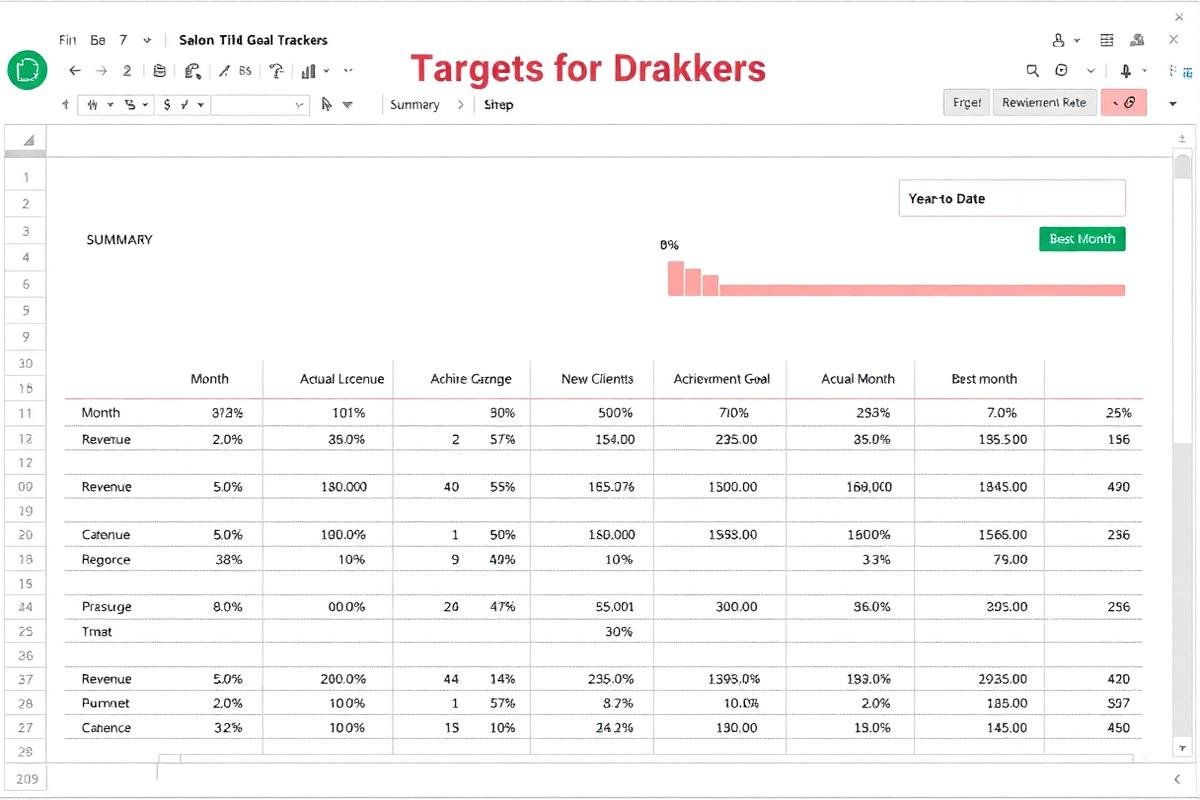The image size is (1200, 800).
Task: Click the vertical scrollbar thumb
Action: click(x=1182, y=166)
